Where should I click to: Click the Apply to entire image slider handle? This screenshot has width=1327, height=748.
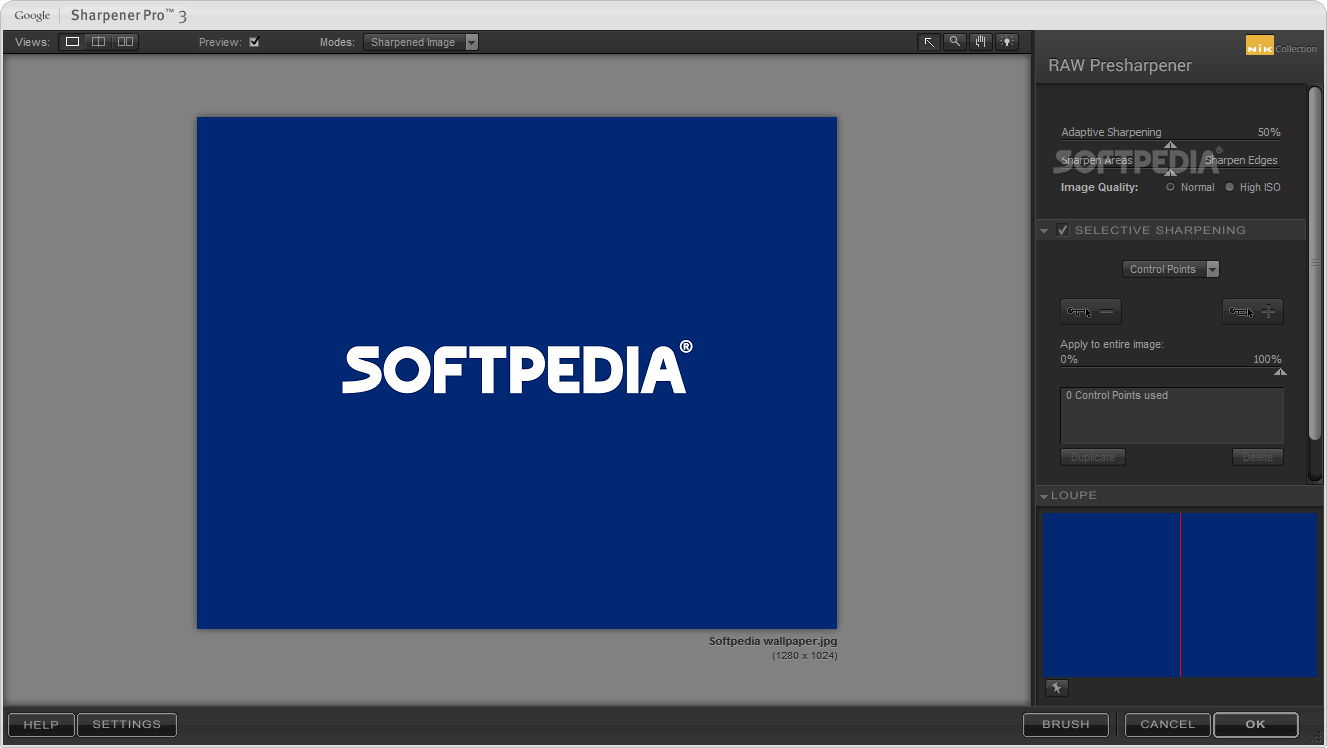pos(1281,371)
